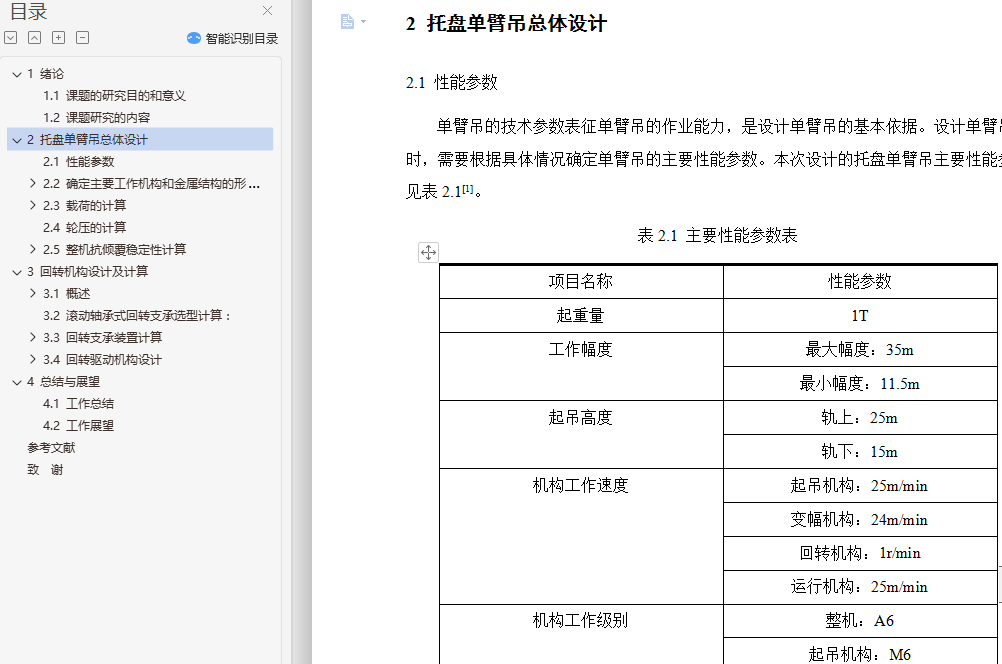The height and width of the screenshot is (664, 1002).
Task: Click the 机构工作速度 table cell
Action: pyautogui.click(x=581, y=536)
